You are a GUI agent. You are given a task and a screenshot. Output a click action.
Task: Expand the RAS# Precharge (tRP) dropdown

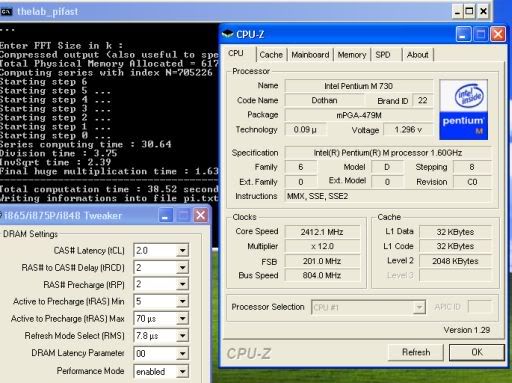pyautogui.click(x=182, y=284)
